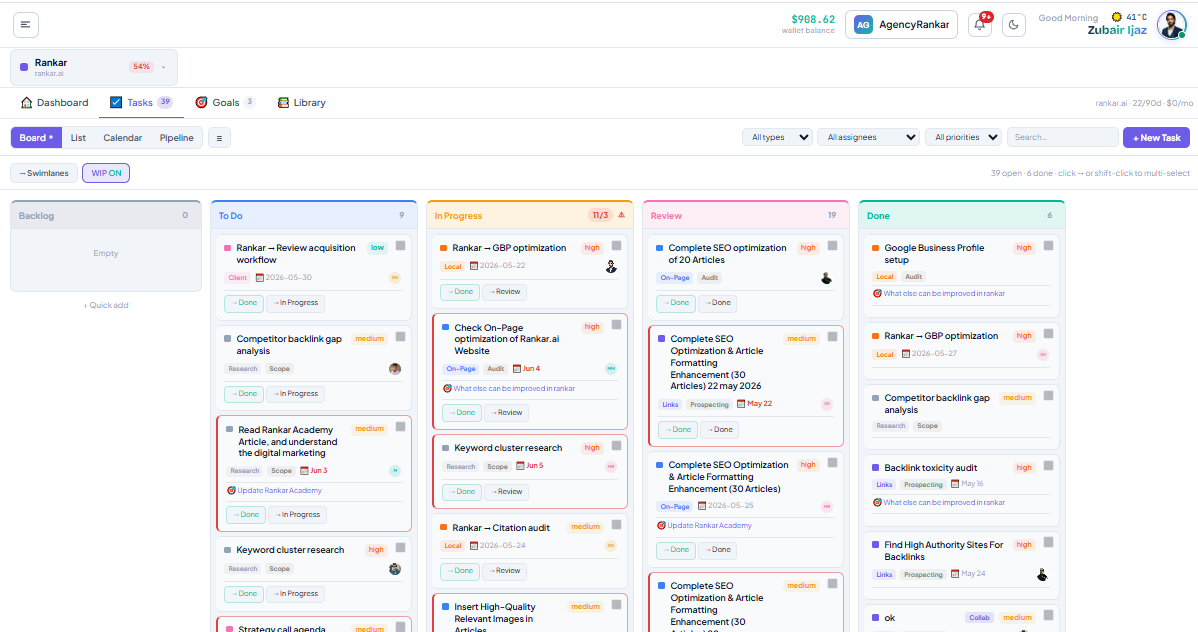Open the view options list icon
This screenshot has width=1198, height=632.
(x=219, y=138)
